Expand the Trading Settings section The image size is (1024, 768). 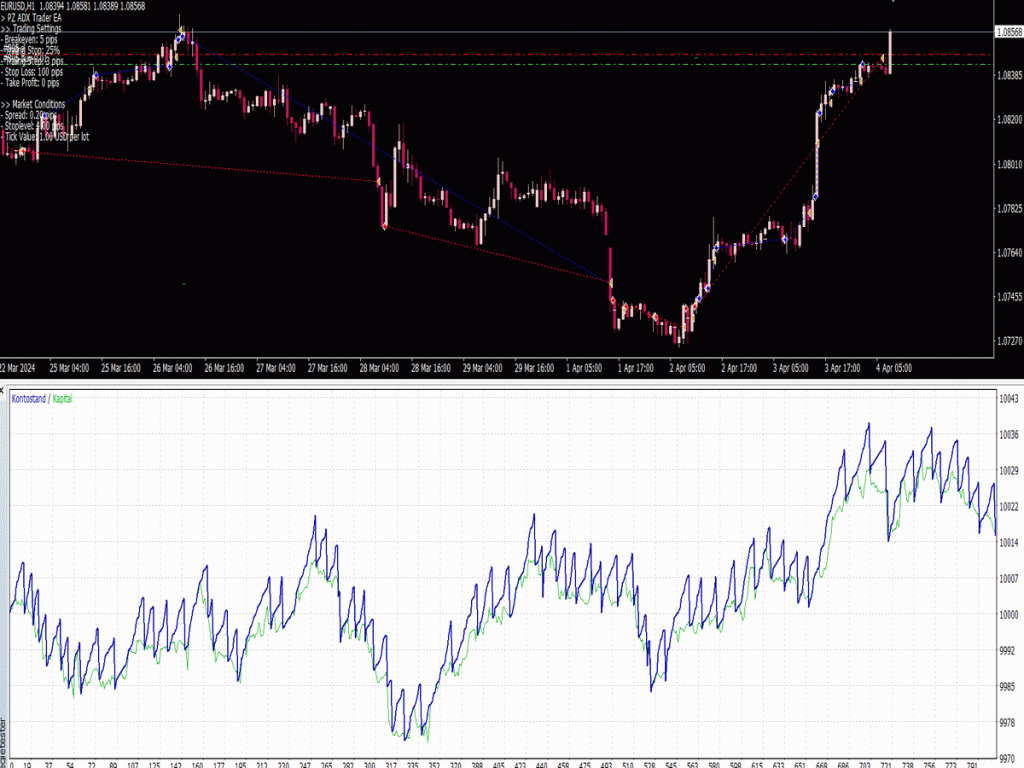click(33, 28)
